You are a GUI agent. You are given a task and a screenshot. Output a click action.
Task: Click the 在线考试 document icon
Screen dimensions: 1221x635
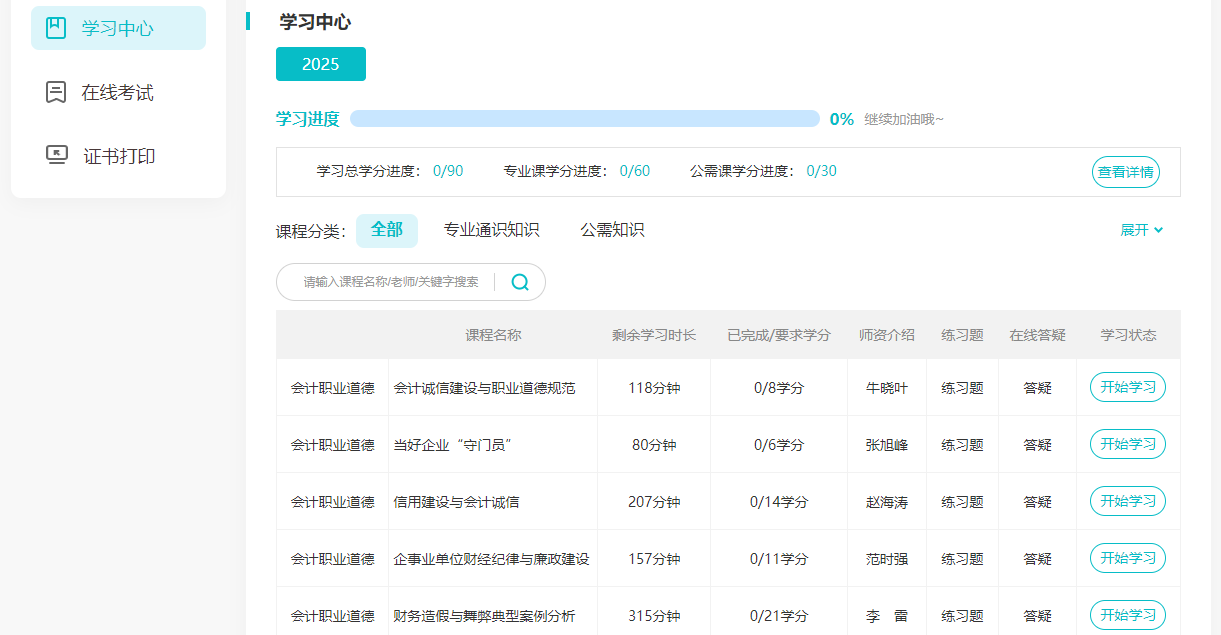pos(56,92)
